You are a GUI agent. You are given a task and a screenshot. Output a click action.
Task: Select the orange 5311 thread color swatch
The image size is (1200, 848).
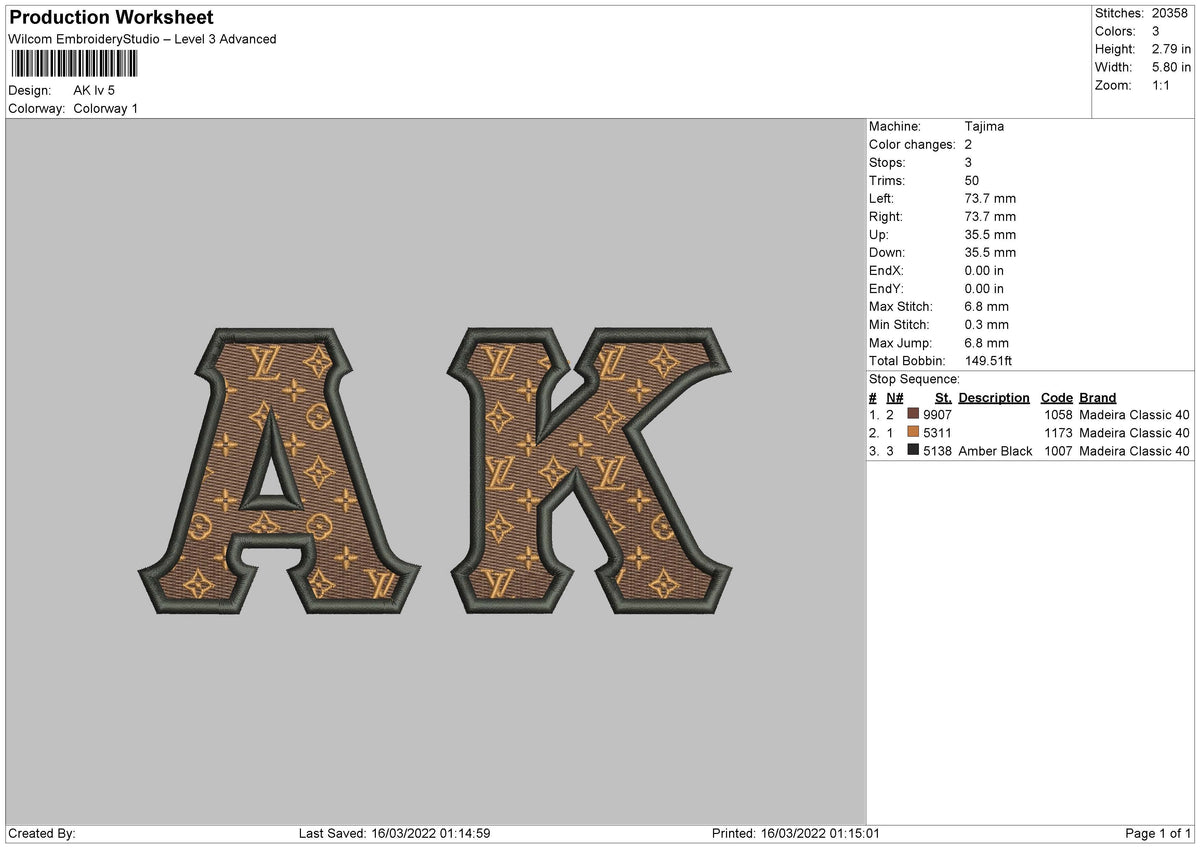[x=913, y=433]
